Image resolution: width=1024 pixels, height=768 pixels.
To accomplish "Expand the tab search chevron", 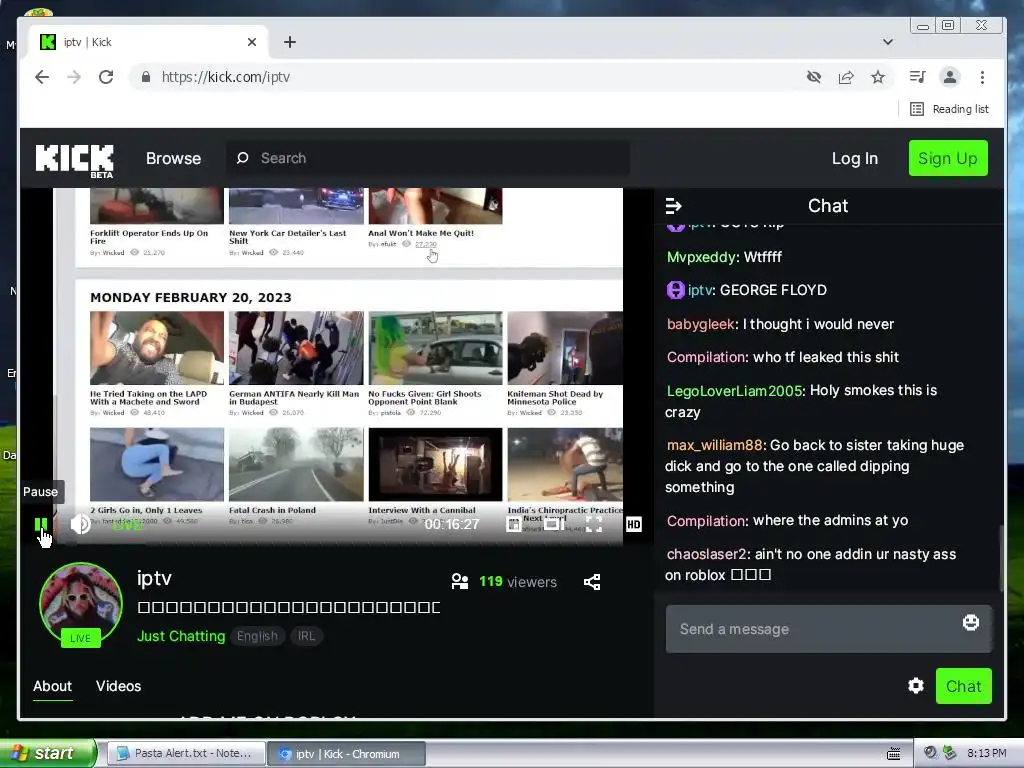I will point(888,42).
